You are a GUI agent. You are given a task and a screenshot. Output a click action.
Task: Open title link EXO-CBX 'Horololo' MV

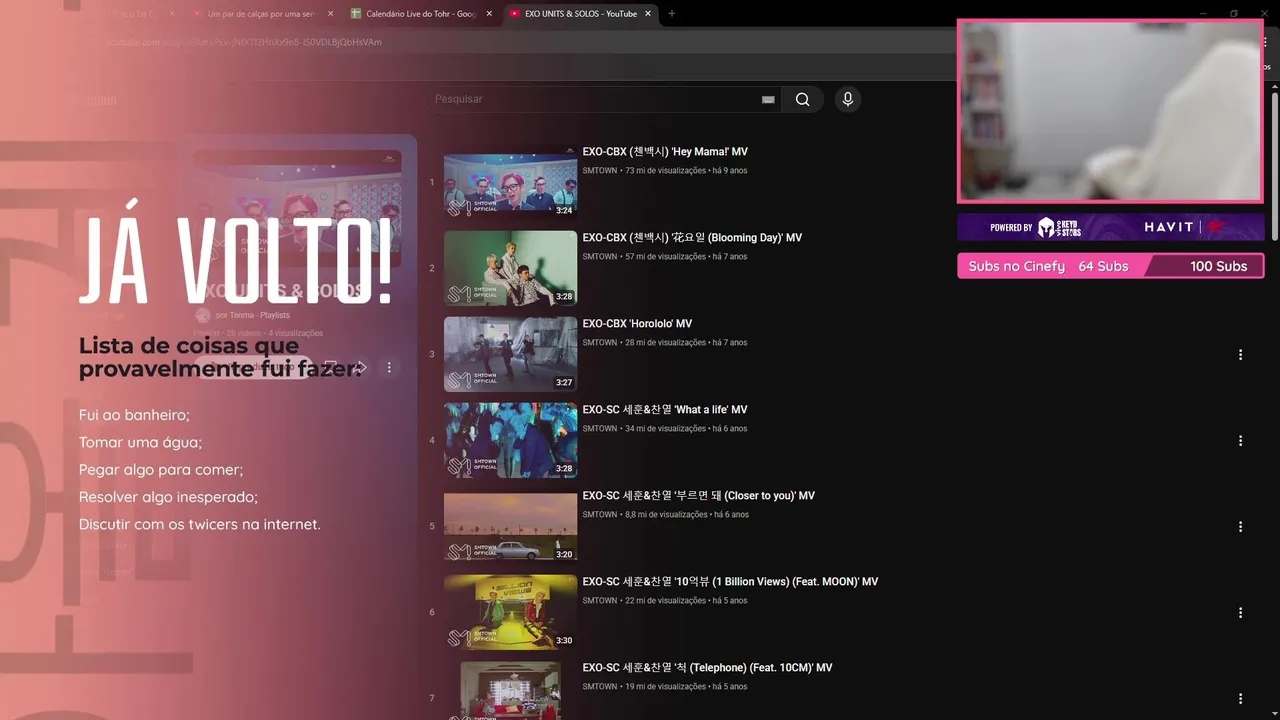point(637,324)
